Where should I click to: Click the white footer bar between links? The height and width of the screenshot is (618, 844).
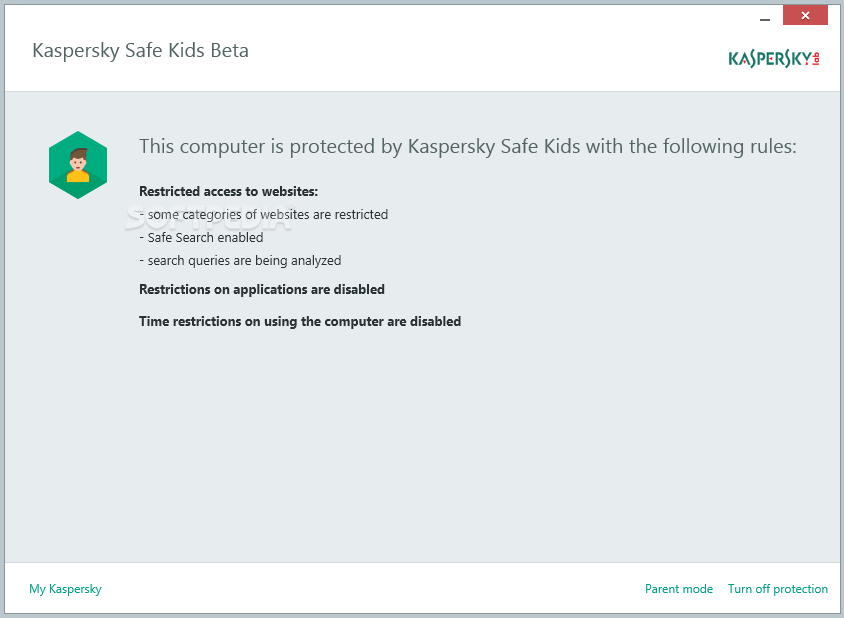373,589
